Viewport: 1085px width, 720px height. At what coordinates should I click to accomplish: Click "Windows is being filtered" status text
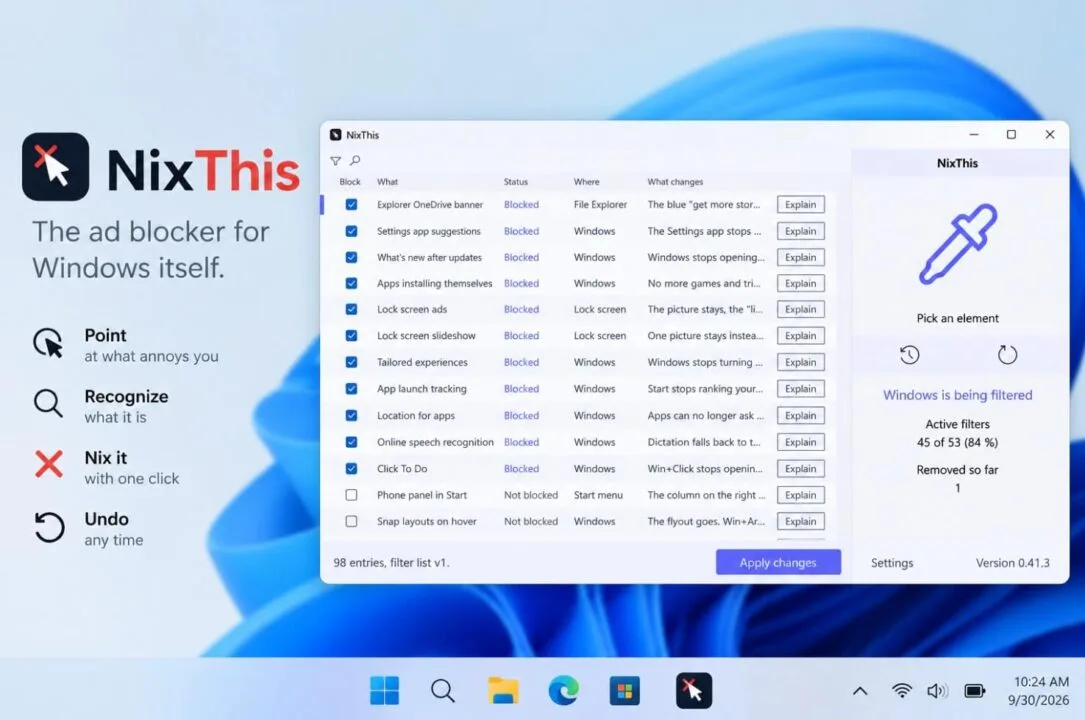tap(958, 395)
